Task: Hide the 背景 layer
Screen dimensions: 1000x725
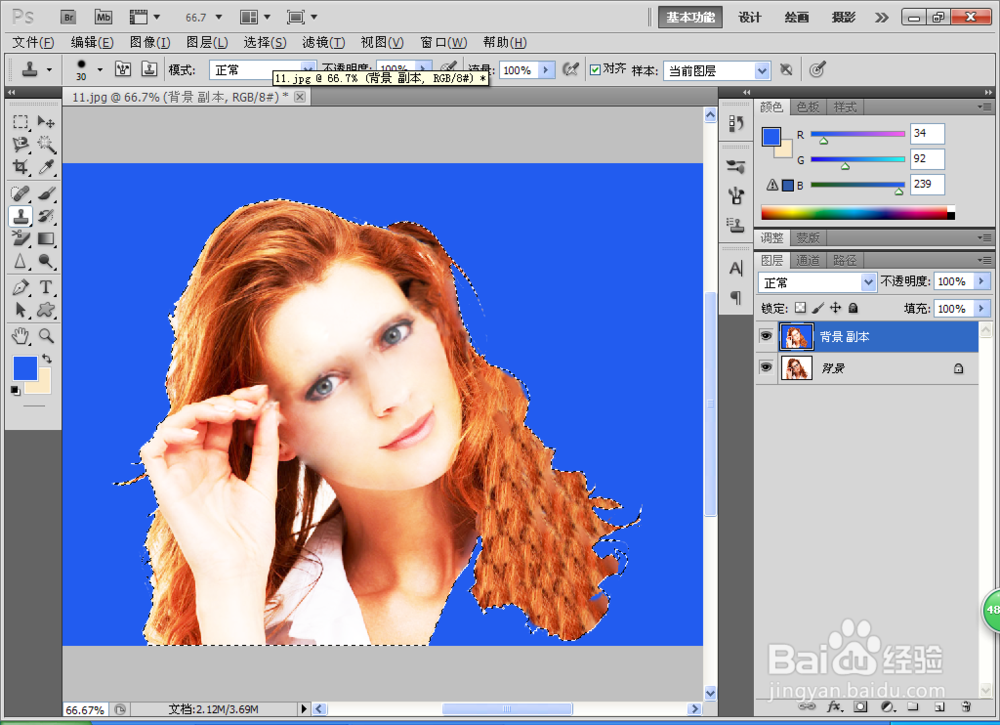Action: point(766,367)
